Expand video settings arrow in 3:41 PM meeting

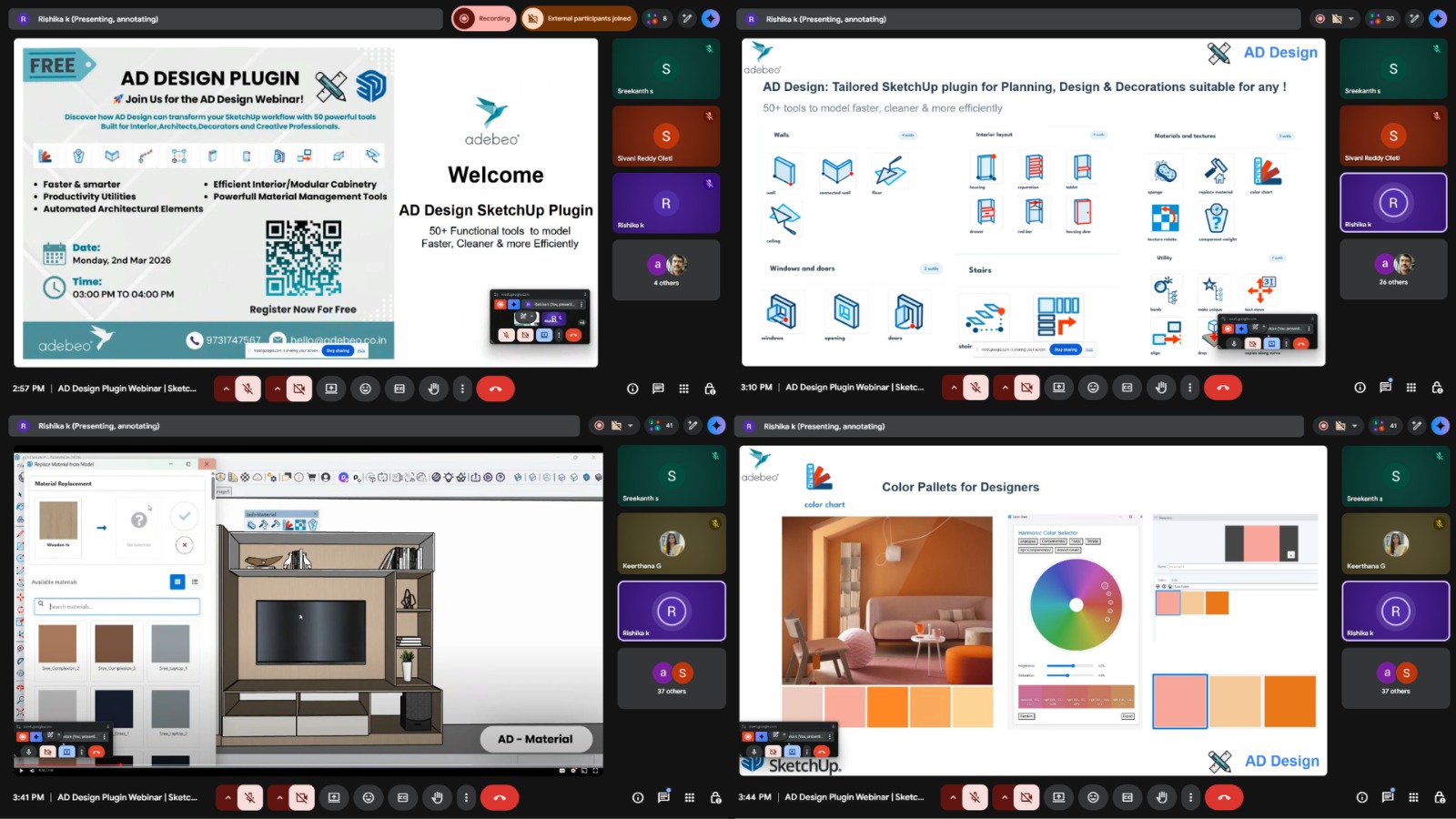pos(279,798)
